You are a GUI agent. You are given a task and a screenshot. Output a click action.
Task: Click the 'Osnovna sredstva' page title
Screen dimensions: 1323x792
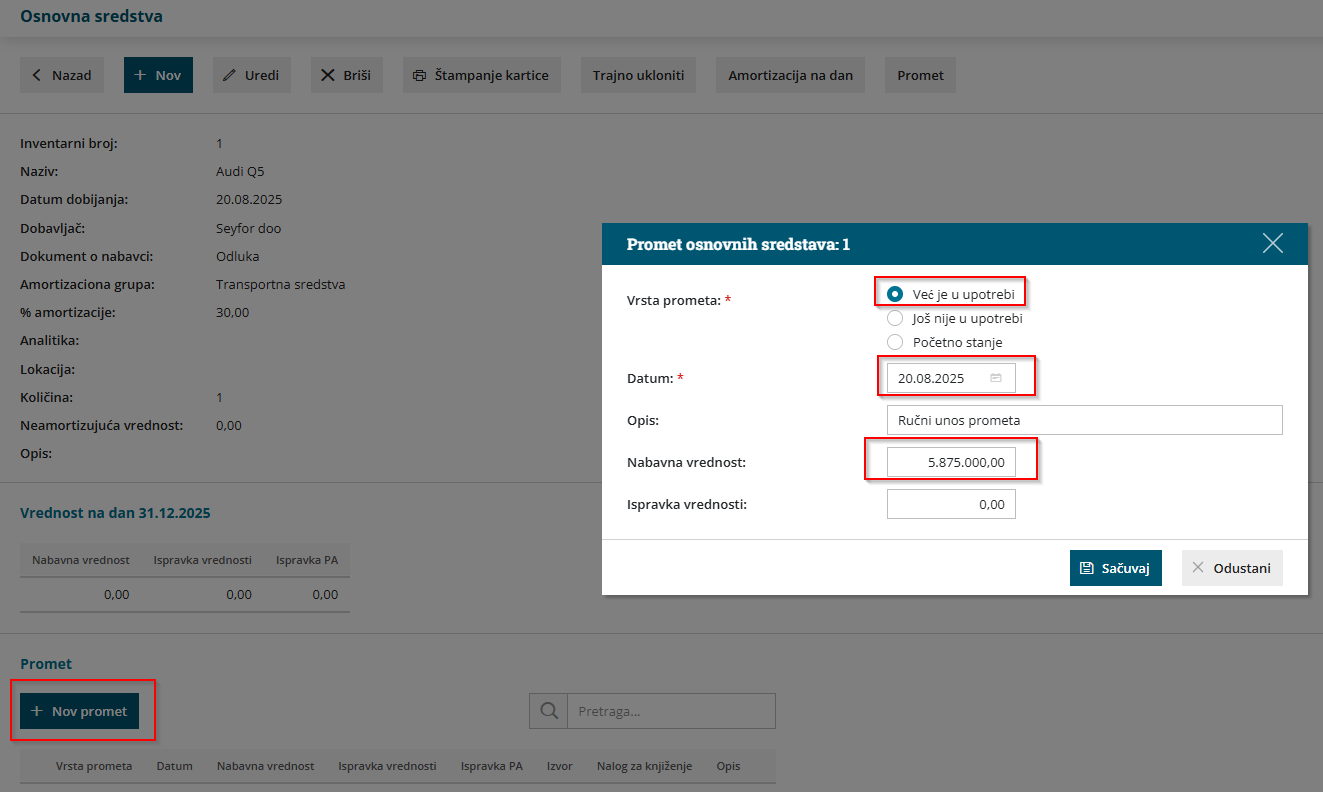point(92,16)
